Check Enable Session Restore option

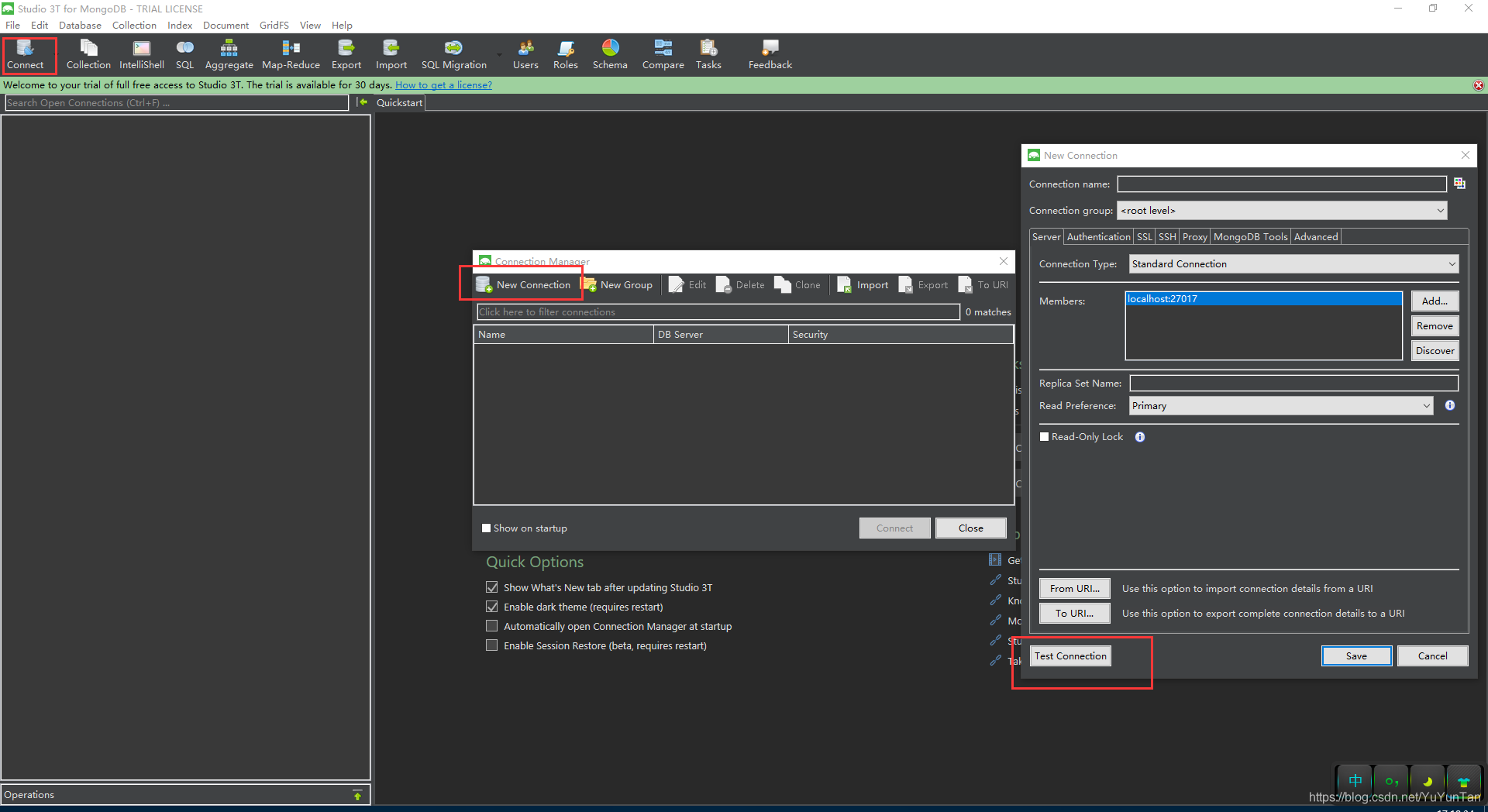tap(491, 645)
